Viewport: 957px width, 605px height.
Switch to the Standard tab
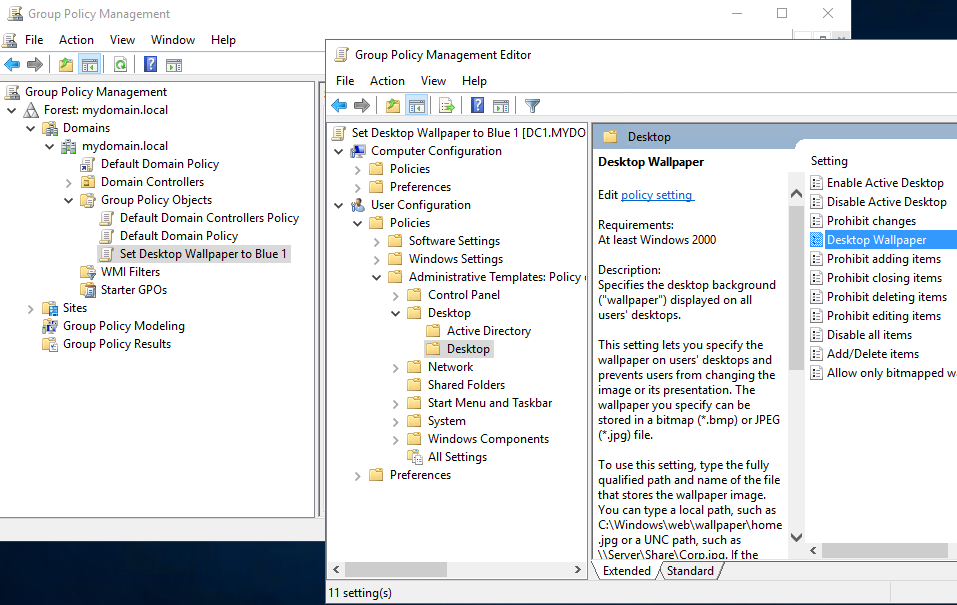690,571
